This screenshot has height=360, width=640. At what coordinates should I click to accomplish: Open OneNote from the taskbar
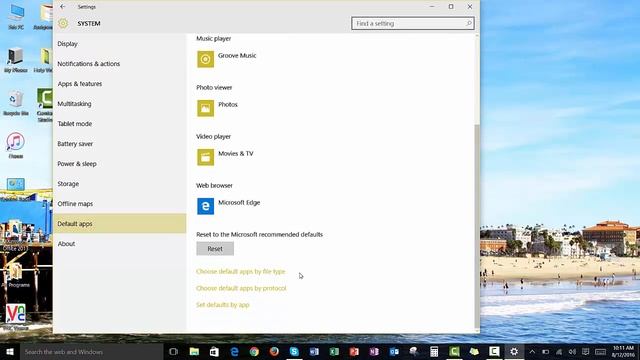point(374,351)
